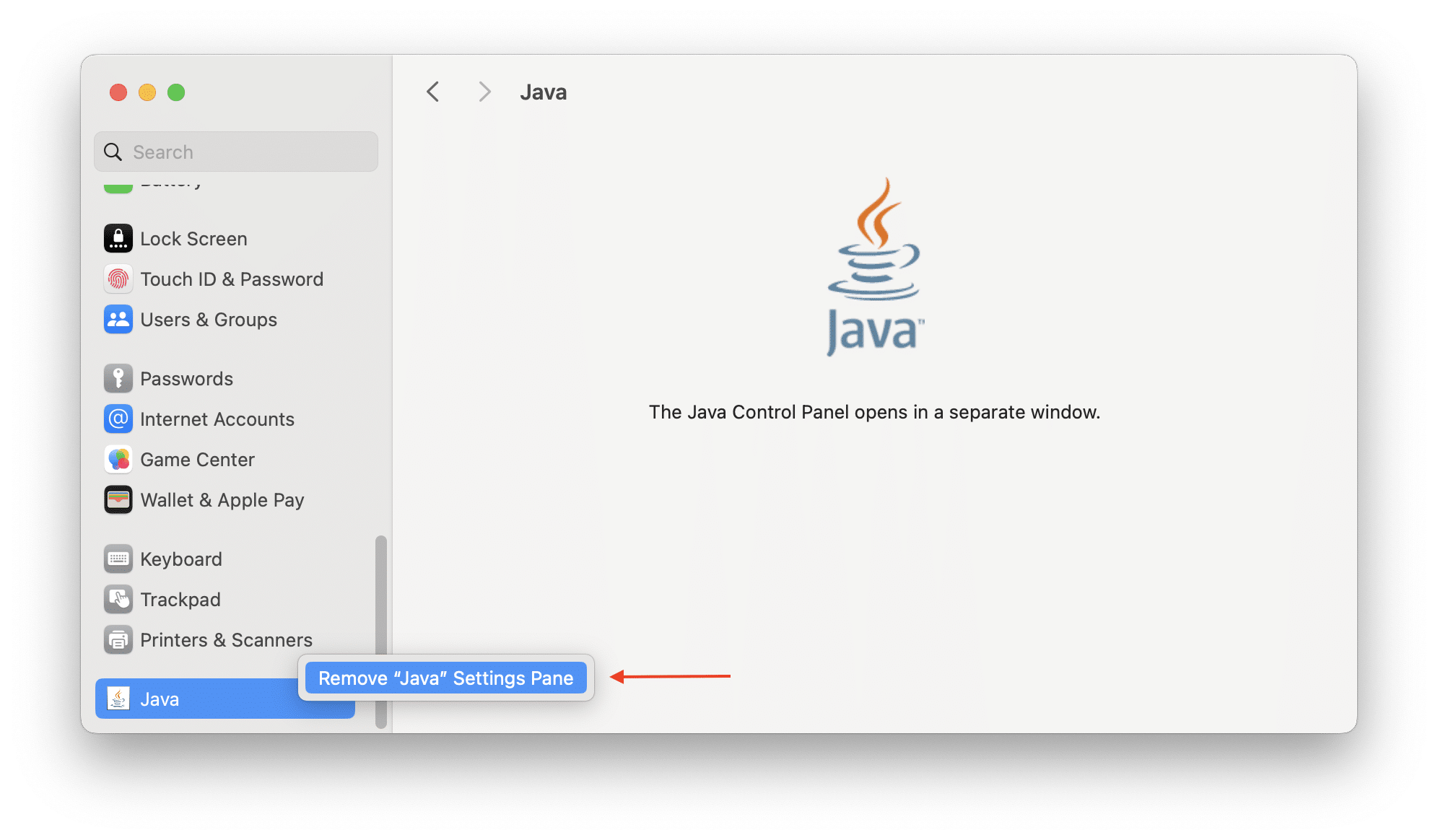The width and height of the screenshot is (1438, 840).
Task: Open Trackpad settings
Action: coord(180,599)
